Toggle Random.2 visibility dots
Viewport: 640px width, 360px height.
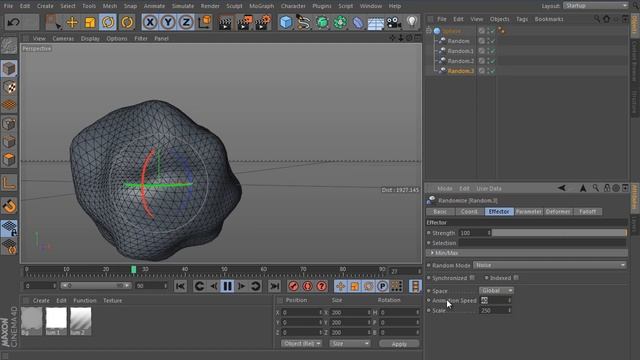click(488, 61)
